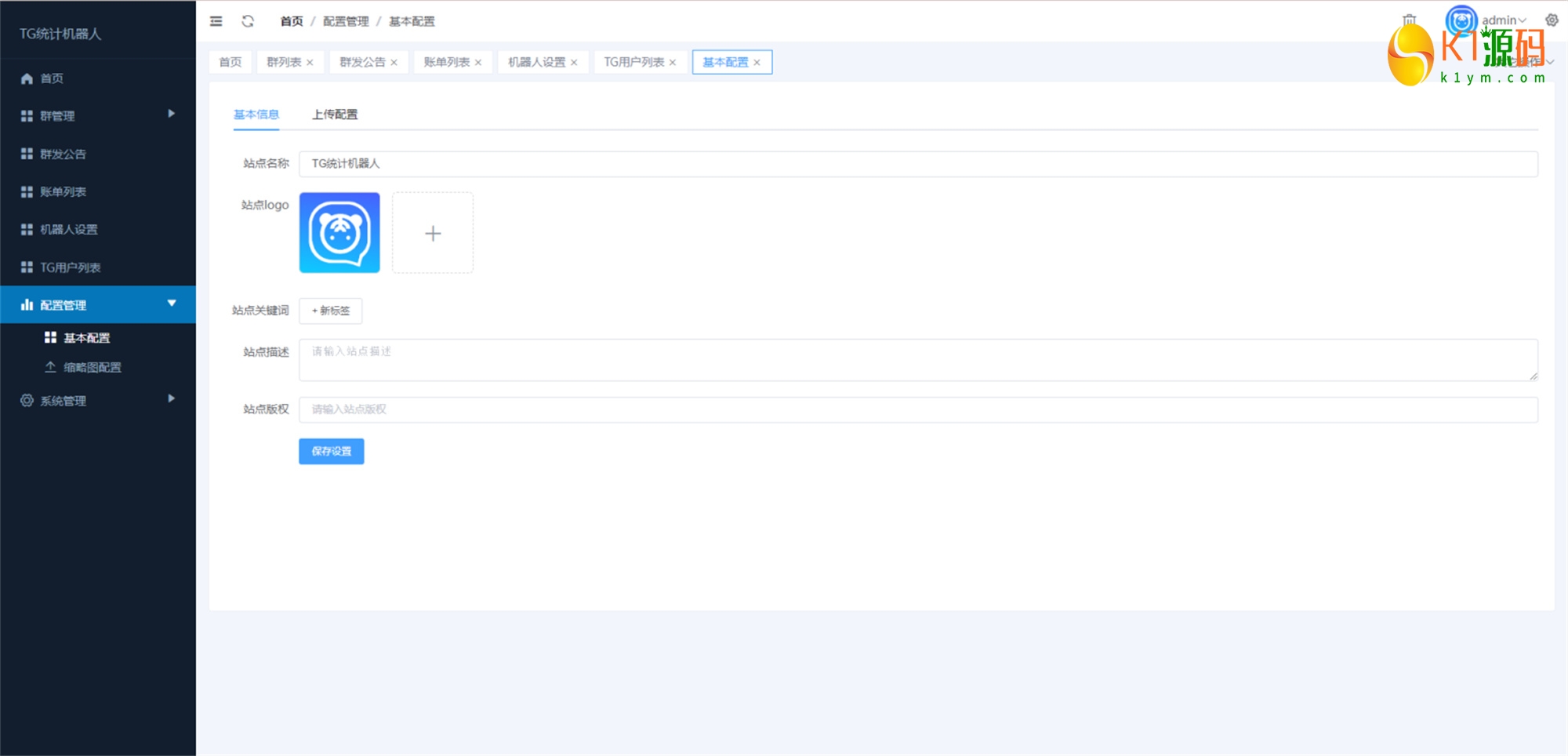Image resolution: width=1568 pixels, height=756 pixels.
Task: Click 基本配置 in the breadcrumb
Action: 412,21
